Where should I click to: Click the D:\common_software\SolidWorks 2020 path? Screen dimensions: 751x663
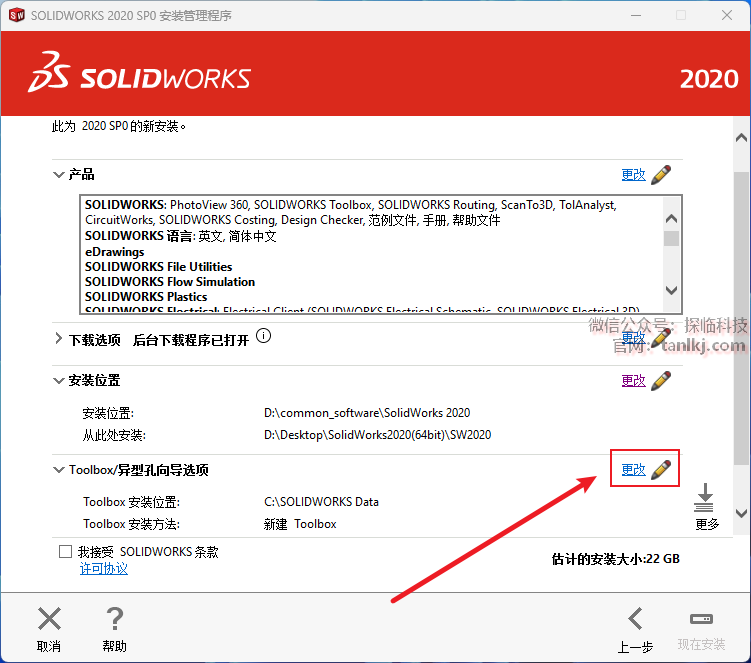click(367, 412)
